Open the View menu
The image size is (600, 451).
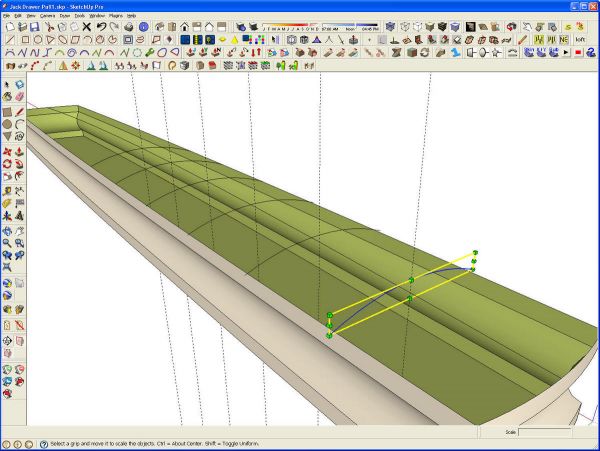(x=31, y=16)
